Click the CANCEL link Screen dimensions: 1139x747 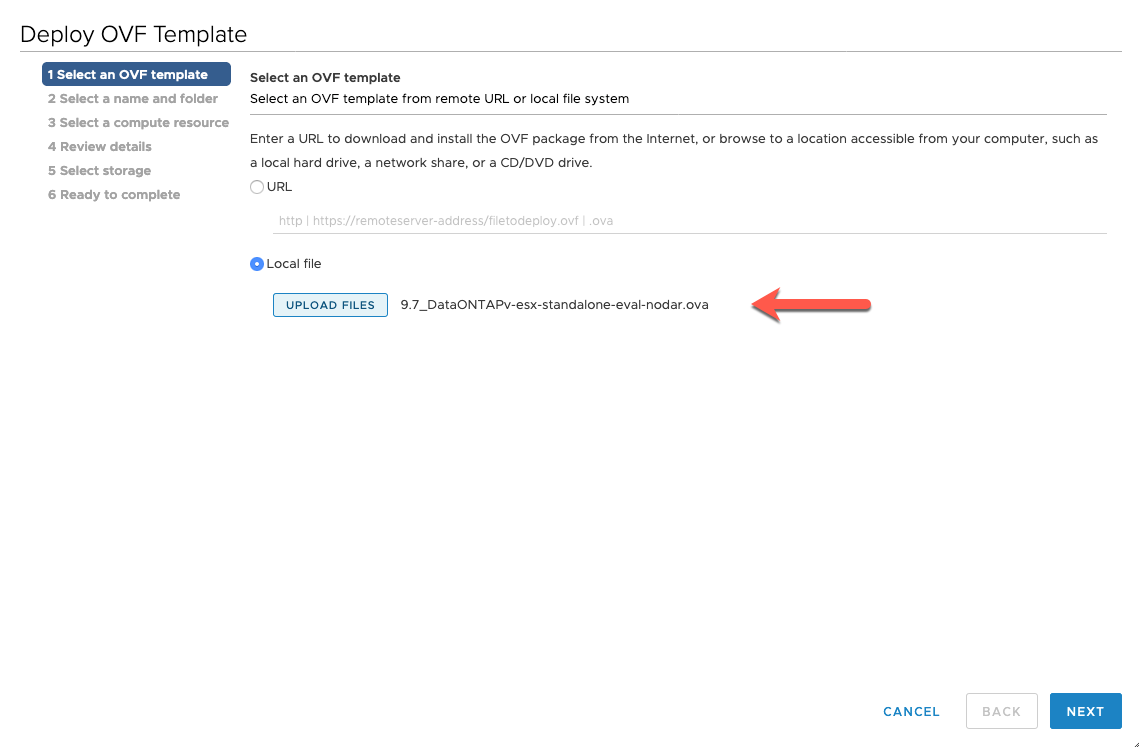pyautogui.click(x=910, y=711)
